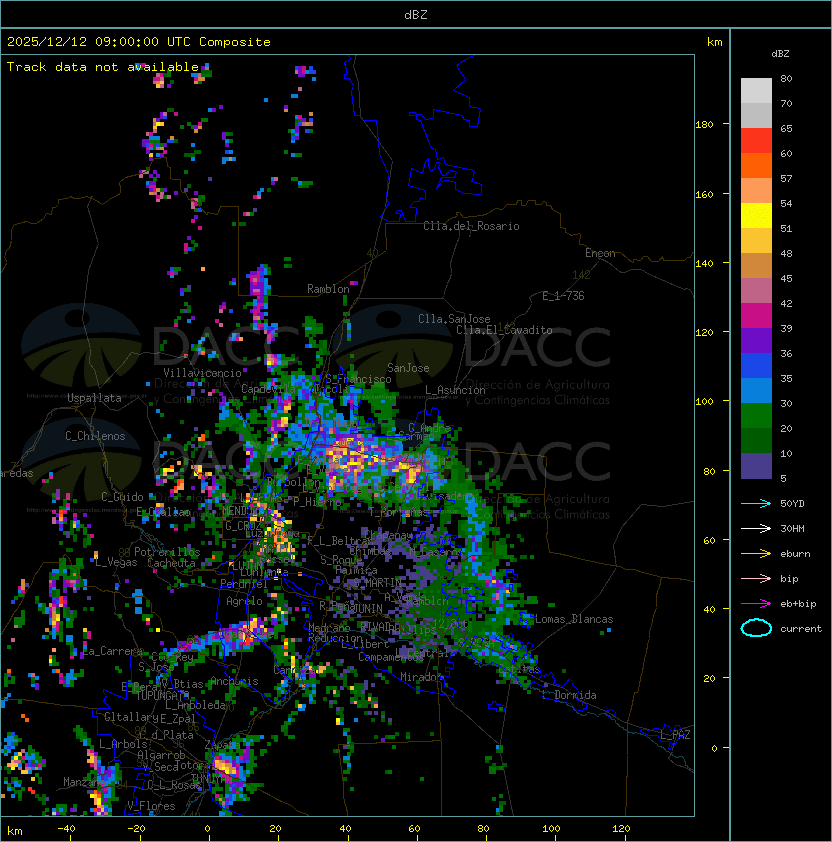This screenshot has width=832, height=842.
Task: Click the pink bip arrow in legend
Action: coord(756,578)
